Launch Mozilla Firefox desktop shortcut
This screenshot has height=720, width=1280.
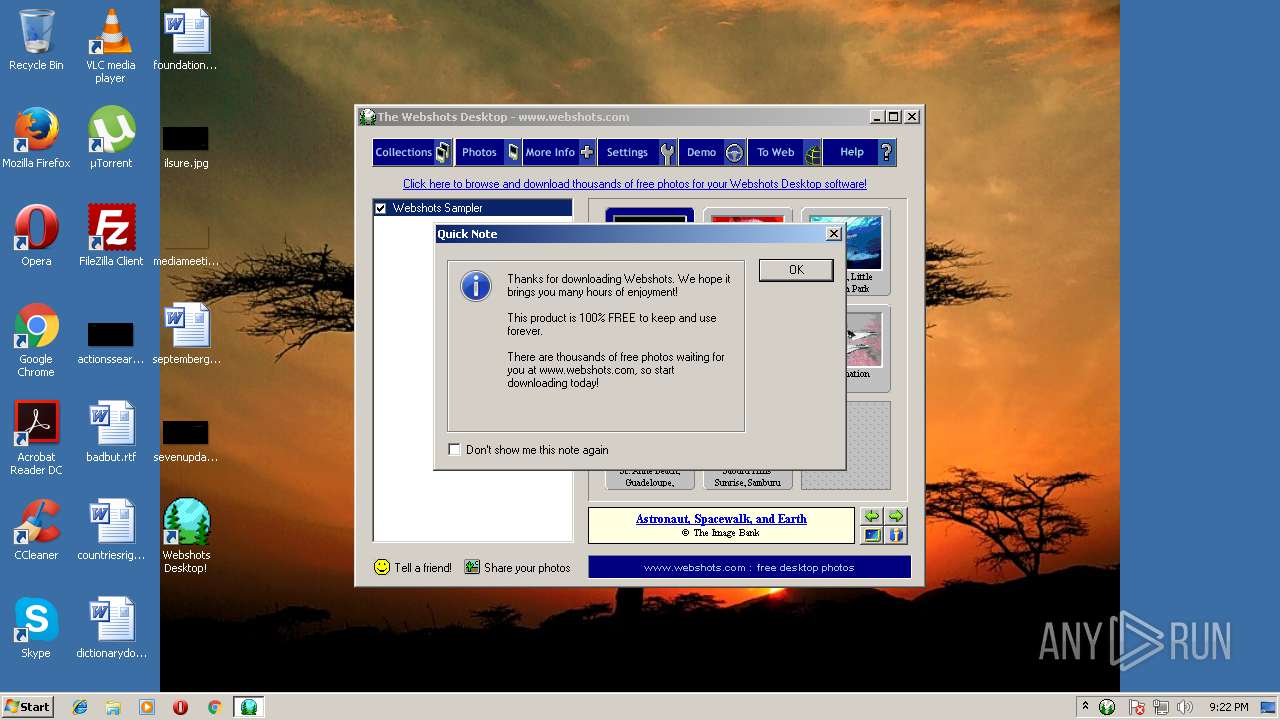tap(36, 138)
